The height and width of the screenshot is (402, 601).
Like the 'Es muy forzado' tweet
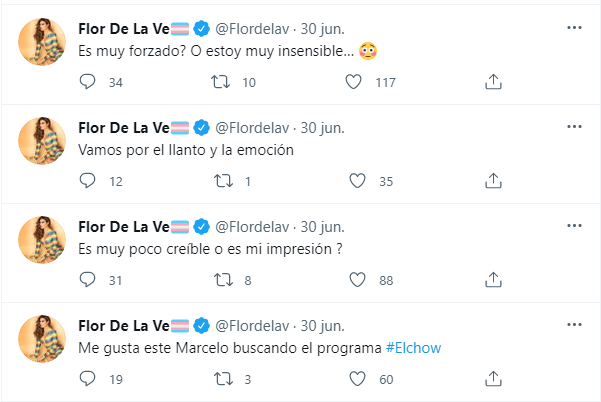click(353, 82)
